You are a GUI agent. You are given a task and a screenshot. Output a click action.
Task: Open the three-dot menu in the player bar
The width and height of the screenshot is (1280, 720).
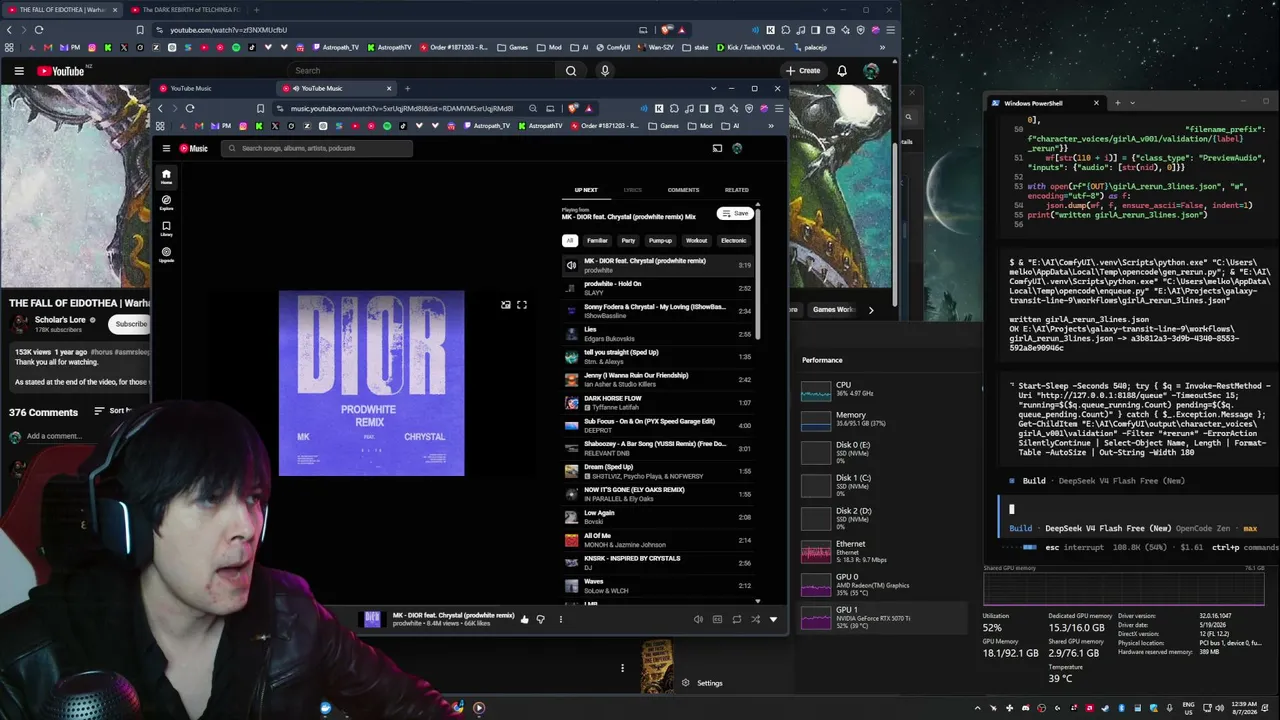point(560,619)
